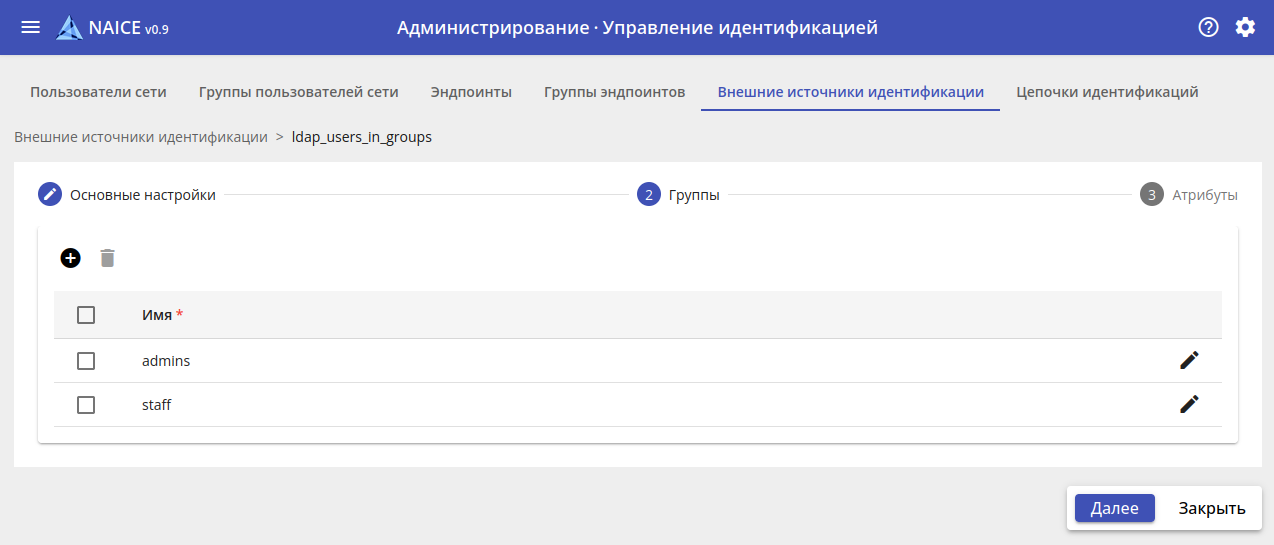The height and width of the screenshot is (545, 1274).
Task: Open the help question mark icon
Action: (1208, 27)
